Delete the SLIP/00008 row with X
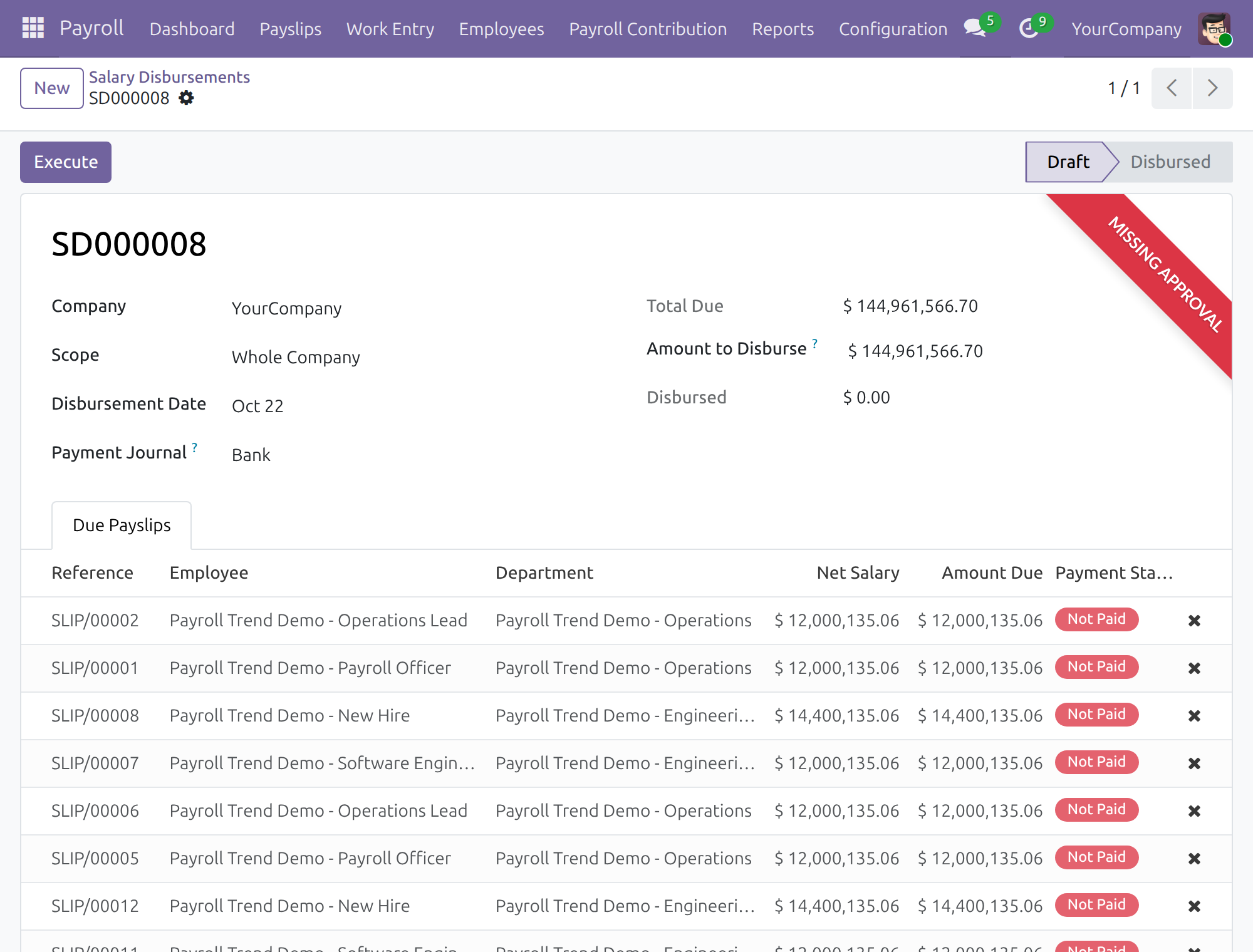This screenshot has width=1253, height=952. (1194, 716)
